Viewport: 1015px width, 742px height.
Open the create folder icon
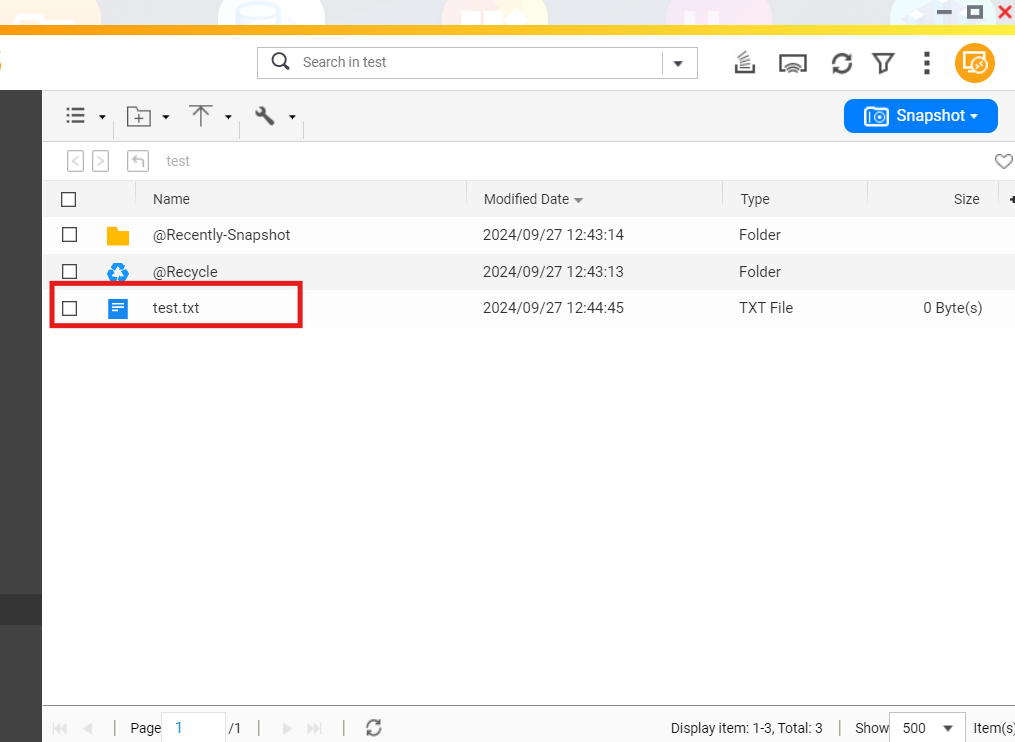[141, 116]
